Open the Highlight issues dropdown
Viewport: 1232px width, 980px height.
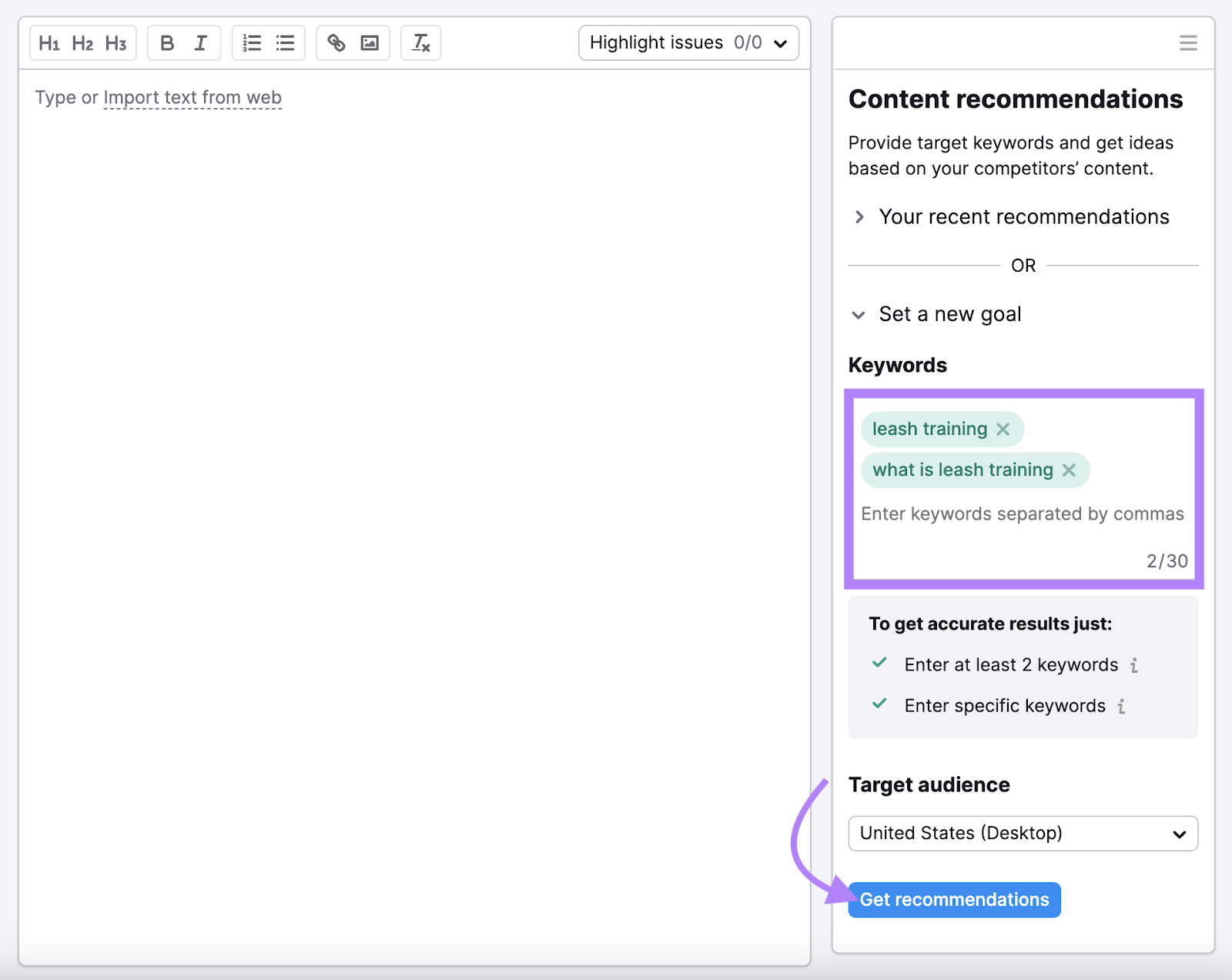pos(688,43)
